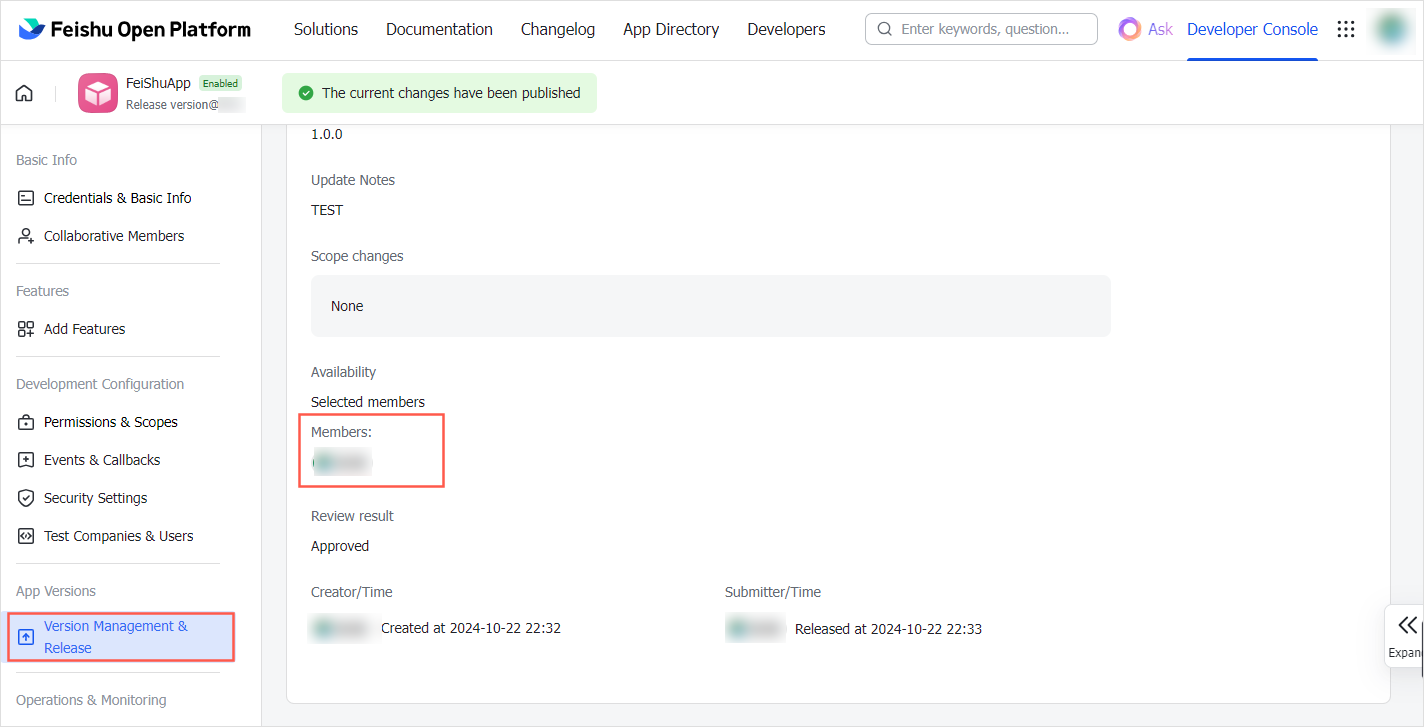
Task: Open Events & Callbacks
Action: pos(102,460)
